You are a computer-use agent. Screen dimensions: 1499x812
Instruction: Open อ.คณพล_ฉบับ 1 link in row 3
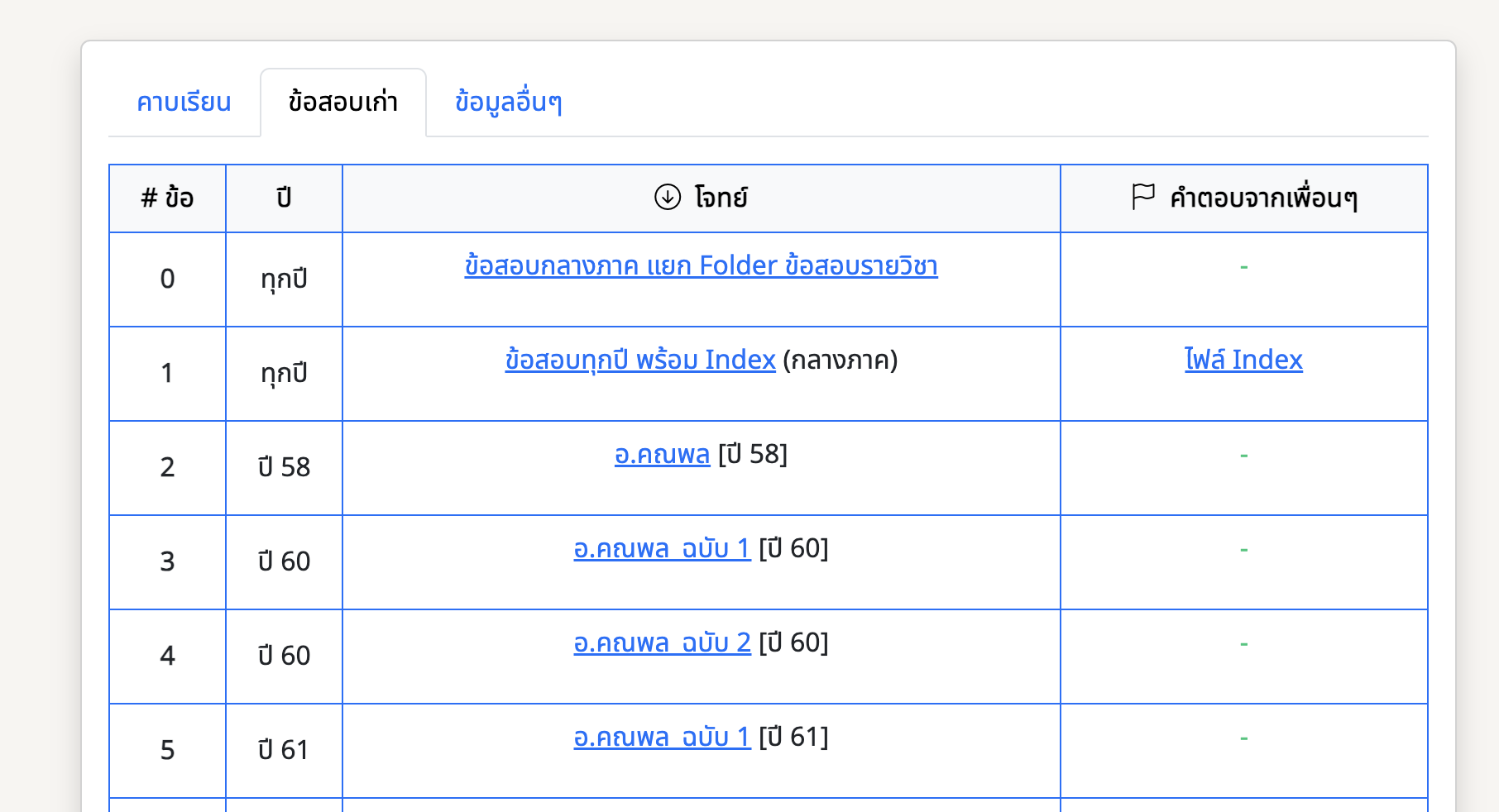(662, 549)
